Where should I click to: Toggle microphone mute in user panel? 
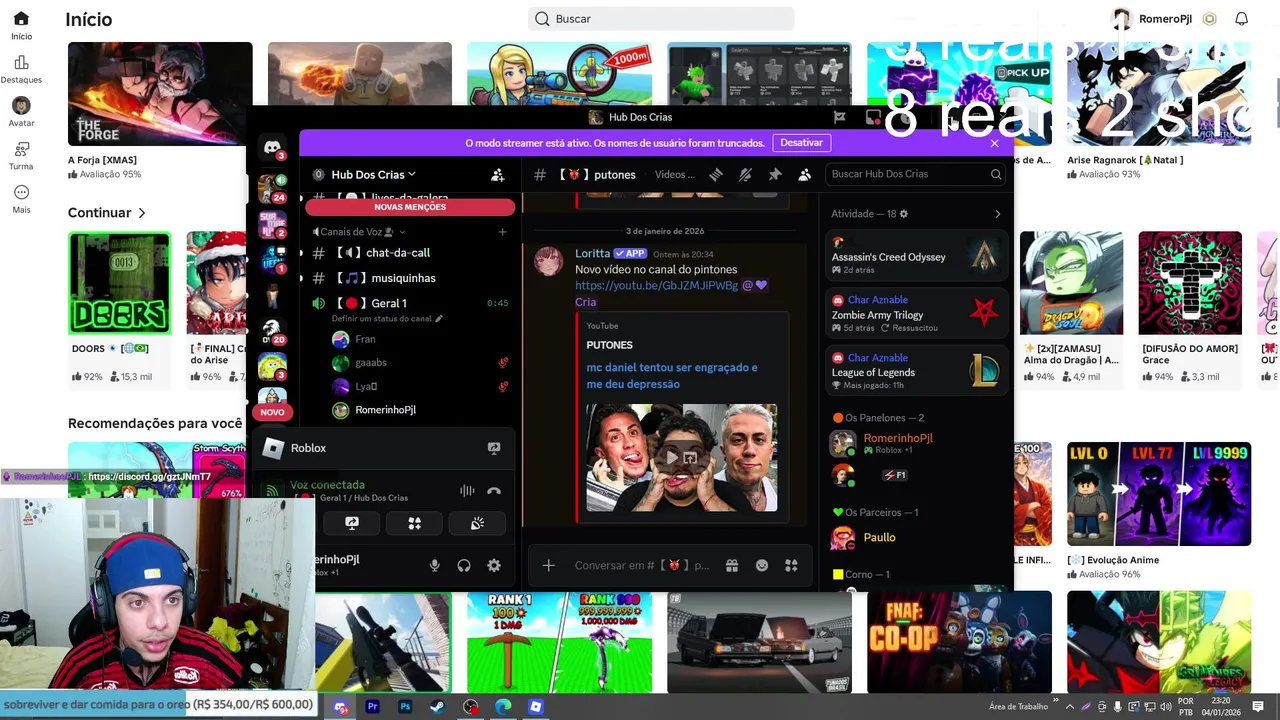pyautogui.click(x=434, y=565)
